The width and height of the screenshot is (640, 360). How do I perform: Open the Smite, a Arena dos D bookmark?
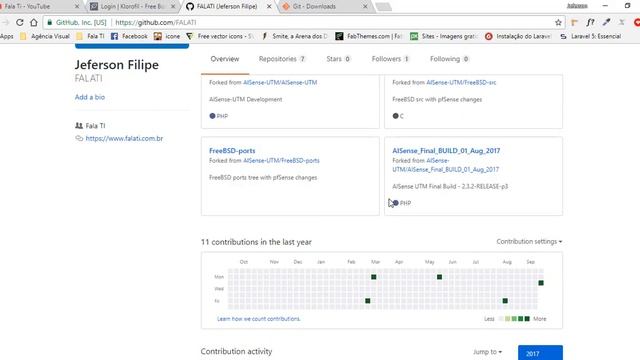click(294, 36)
